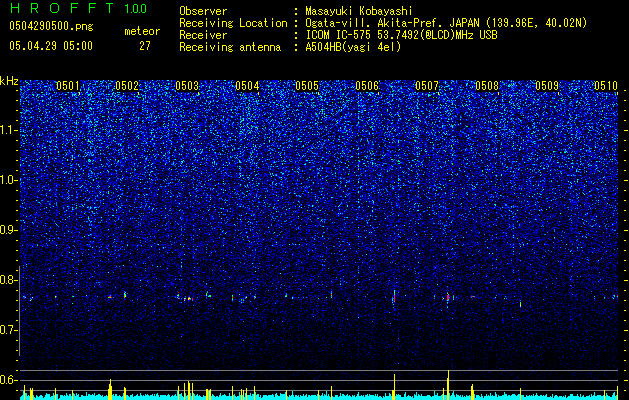Screen dimensions: 629x400
Task: Click the 1.0 kHz axis label
Action: (x=9, y=180)
